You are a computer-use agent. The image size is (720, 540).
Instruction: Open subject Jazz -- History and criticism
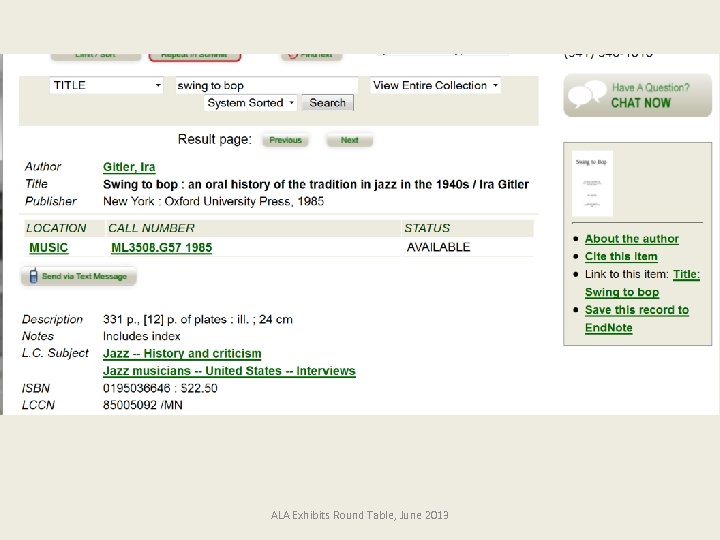(182, 354)
